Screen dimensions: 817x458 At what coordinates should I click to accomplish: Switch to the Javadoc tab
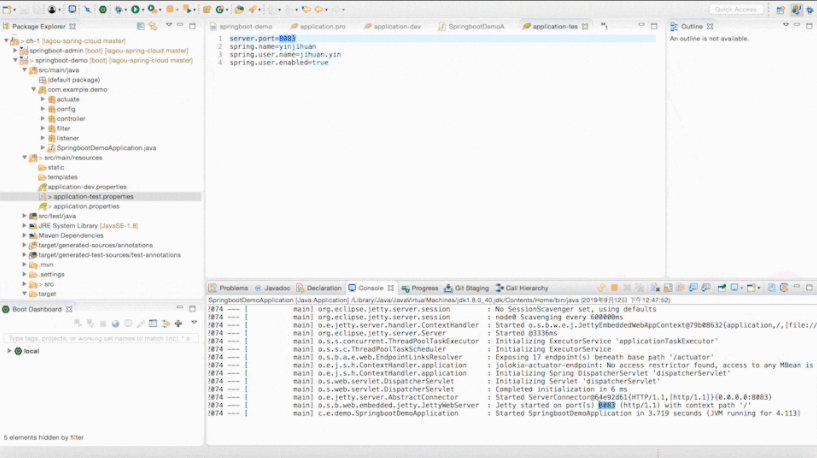click(x=272, y=288)
